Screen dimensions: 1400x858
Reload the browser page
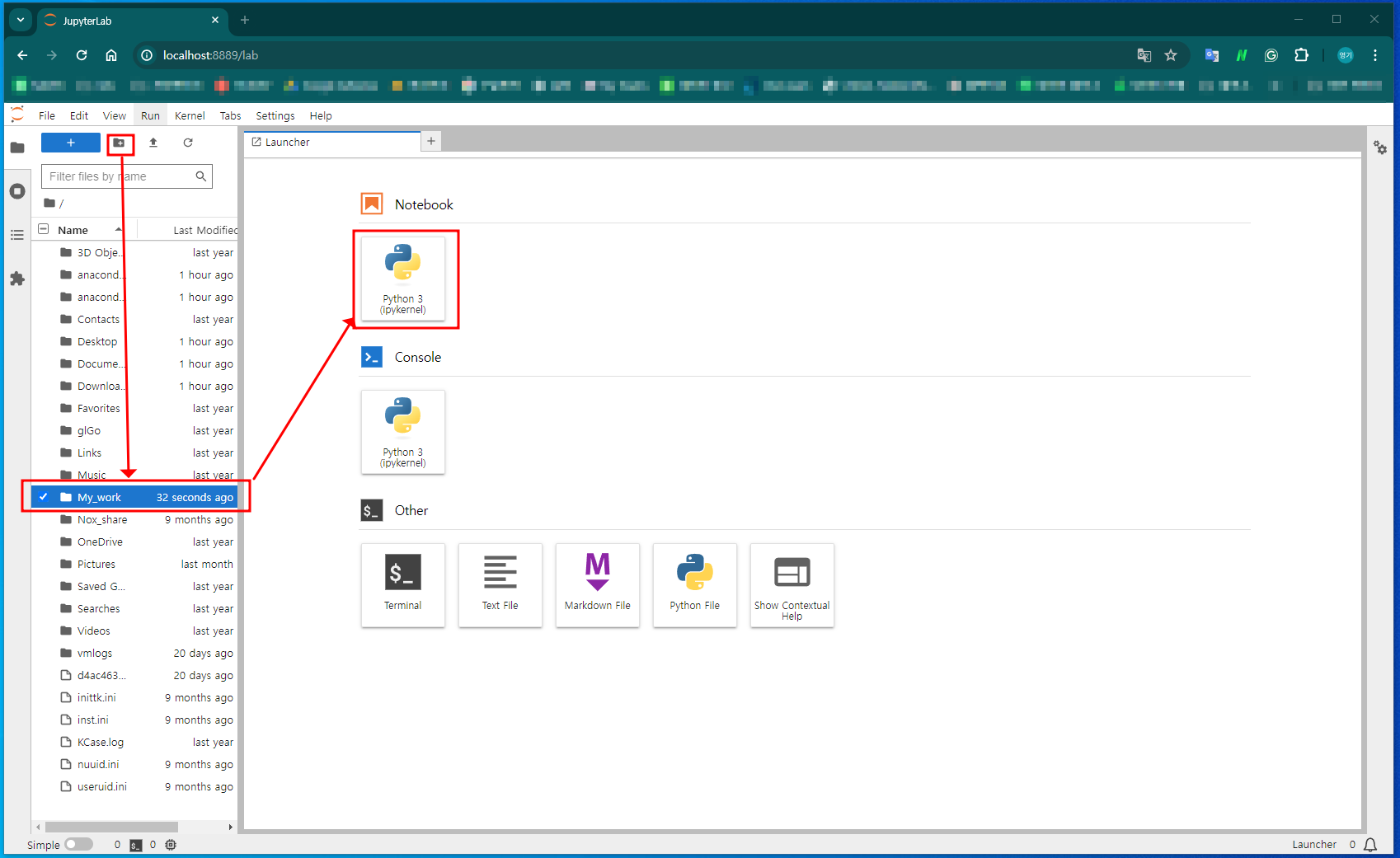pyautogui.click(x=82, y=55)
